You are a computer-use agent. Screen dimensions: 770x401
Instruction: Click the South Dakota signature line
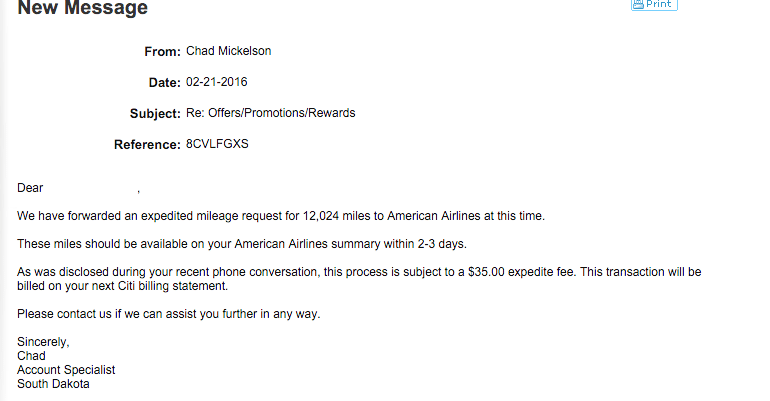click(53, 384)
